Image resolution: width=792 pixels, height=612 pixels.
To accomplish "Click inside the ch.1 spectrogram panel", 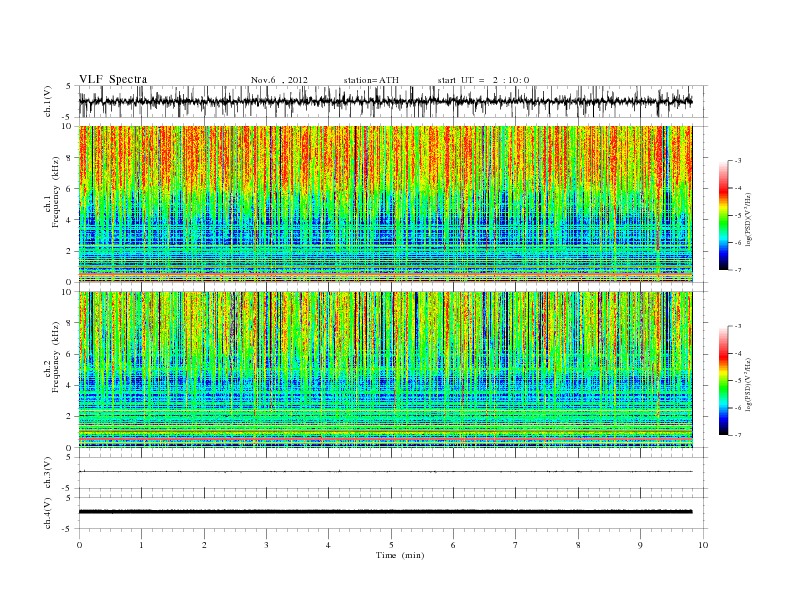I will (x=385, y=204).
